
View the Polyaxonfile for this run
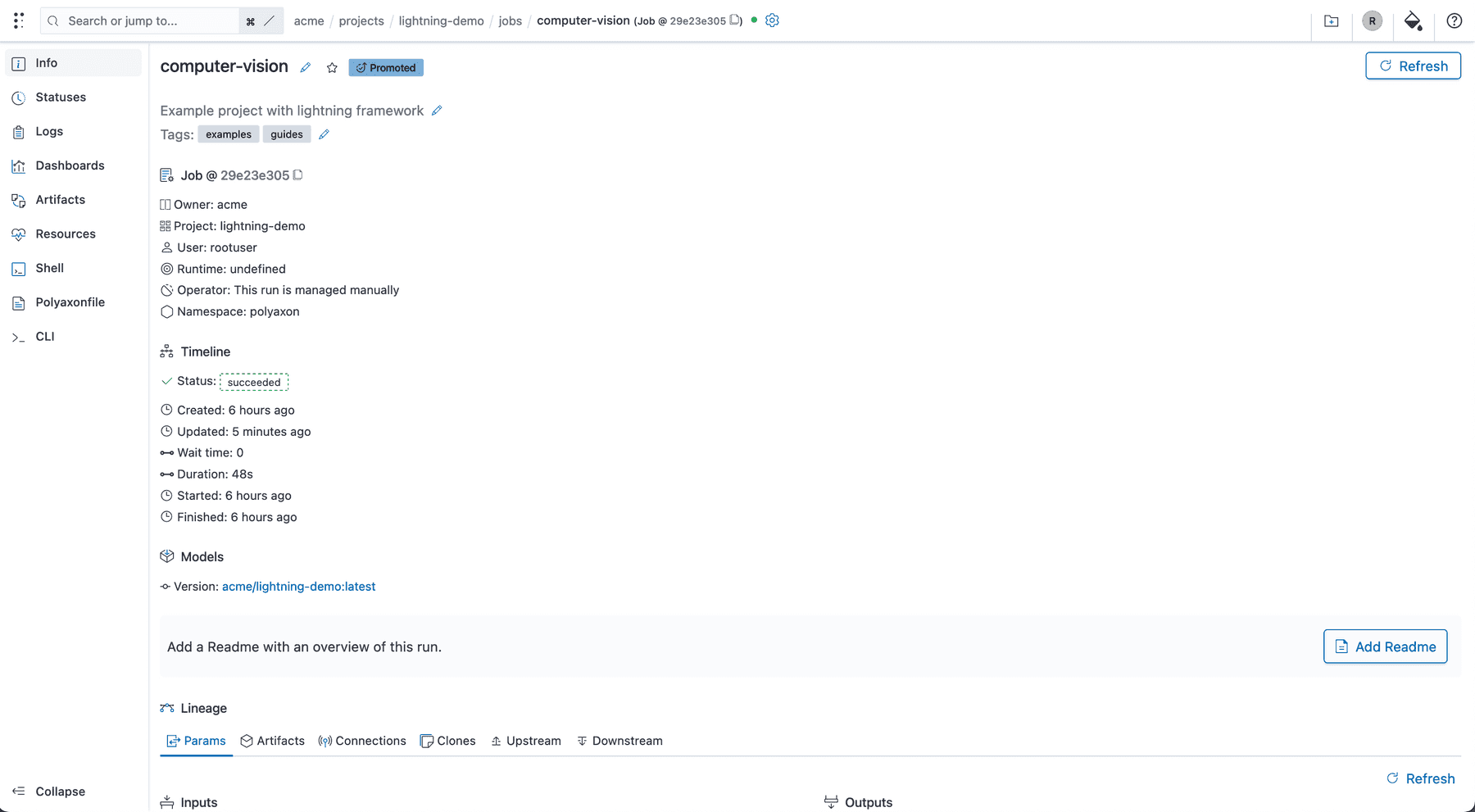(70, 302)
